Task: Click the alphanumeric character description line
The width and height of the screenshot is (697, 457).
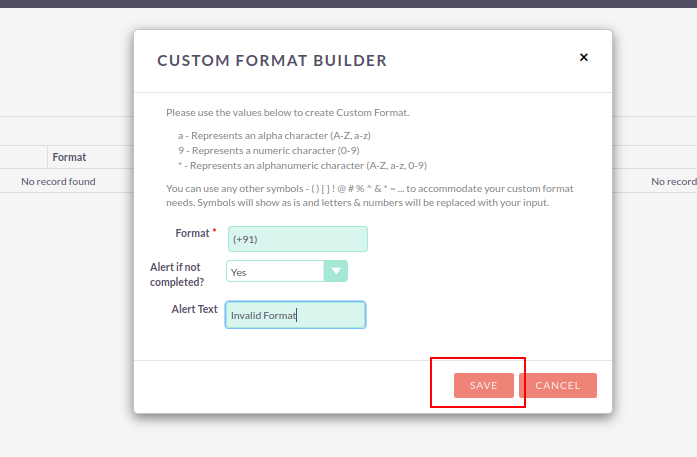Action: [301, 165]
